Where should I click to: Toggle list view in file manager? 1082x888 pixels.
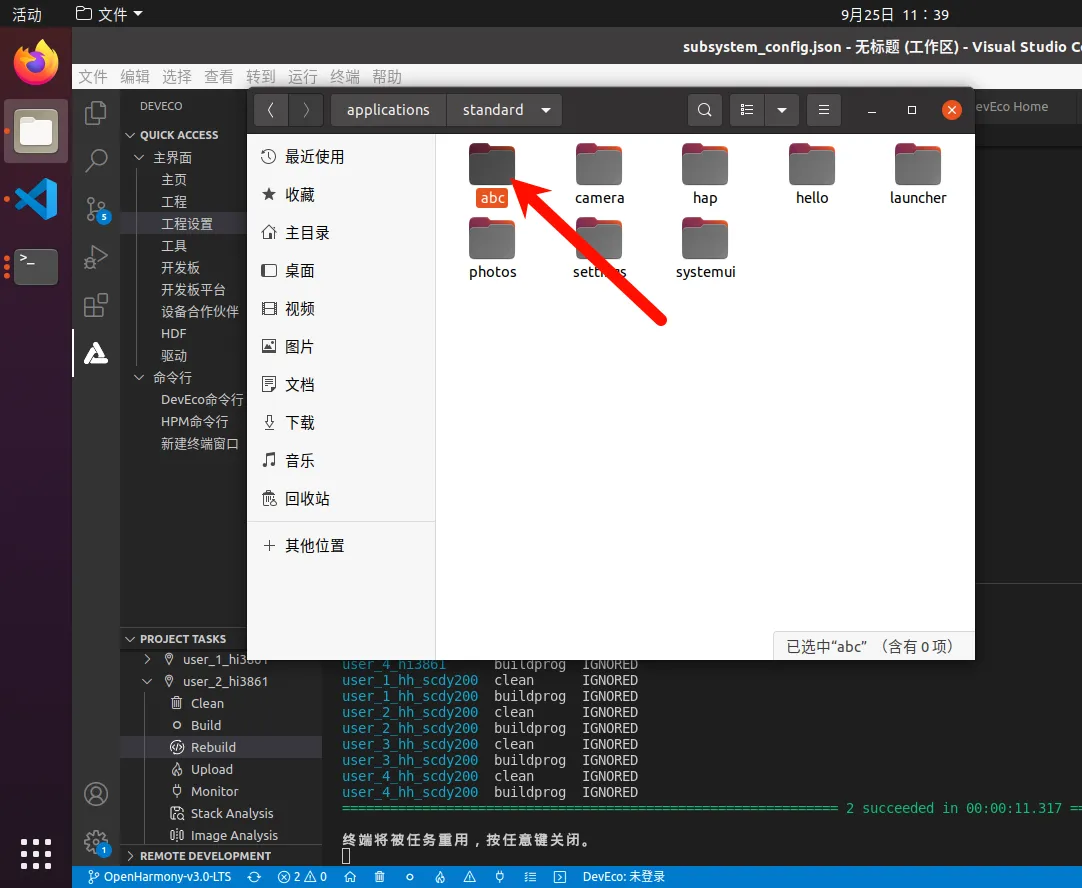tap(746, 110)
